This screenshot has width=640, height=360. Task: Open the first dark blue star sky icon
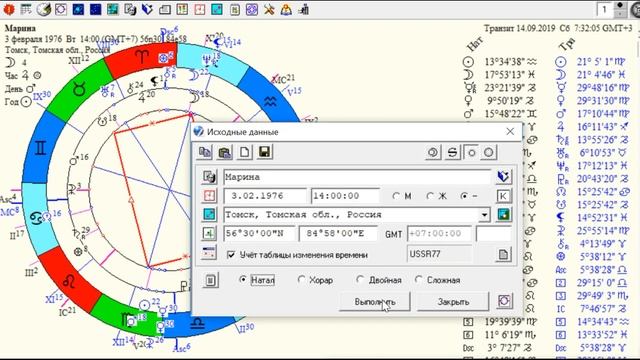tap(78, 9)
